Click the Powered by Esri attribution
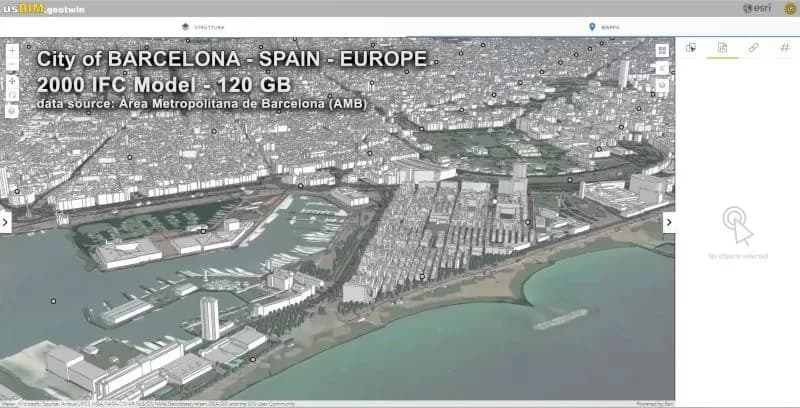The width and height of the screenshot is (800, 408). click(x=655, y=404)
